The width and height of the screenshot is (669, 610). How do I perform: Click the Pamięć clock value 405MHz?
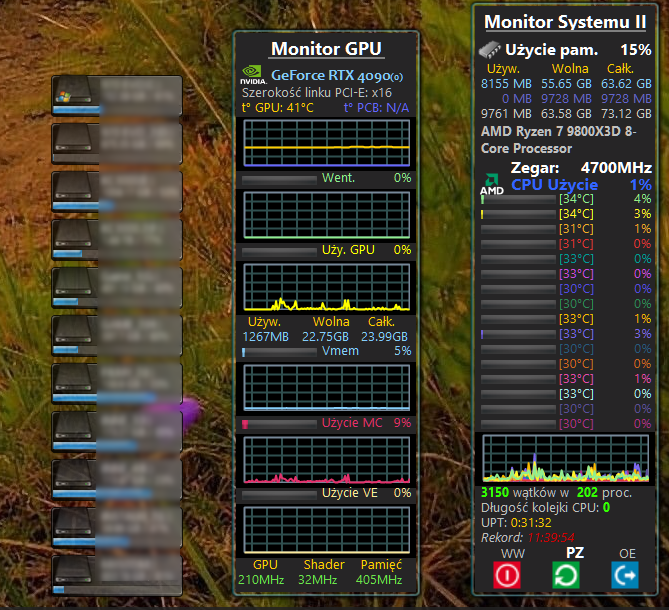point(379,580)
